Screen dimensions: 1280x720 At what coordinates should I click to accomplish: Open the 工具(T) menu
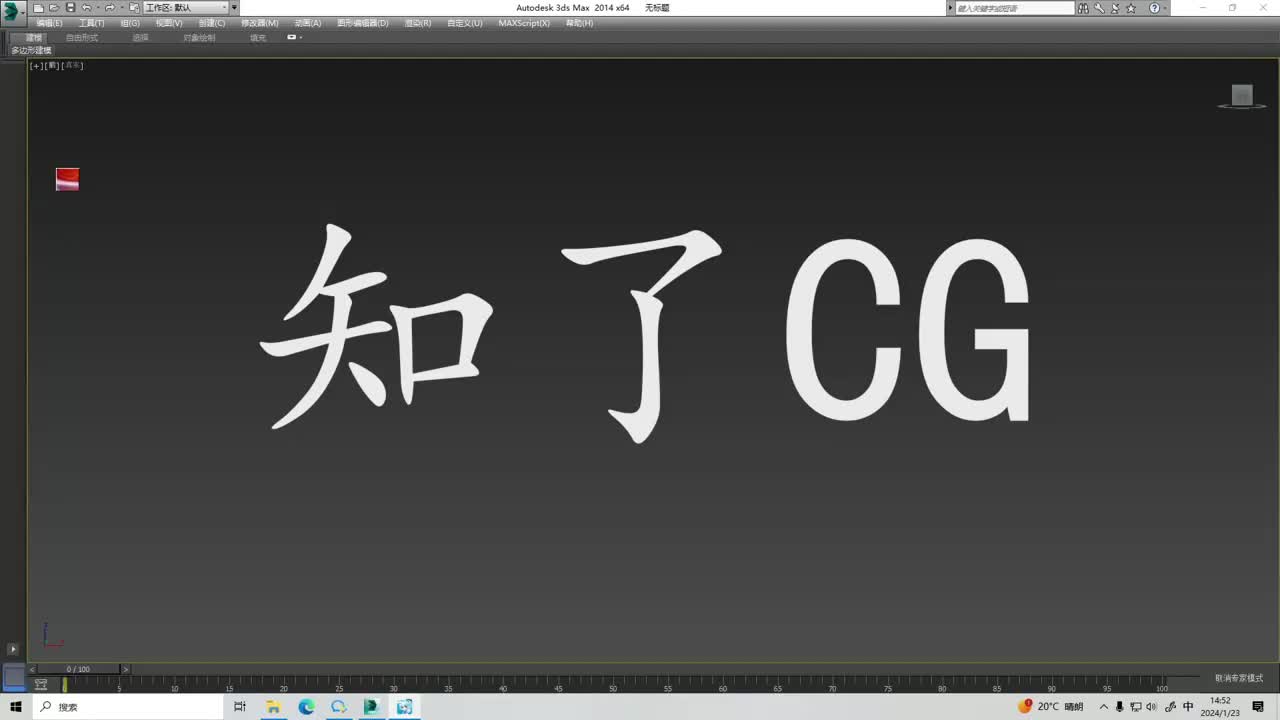click(92, 23)
